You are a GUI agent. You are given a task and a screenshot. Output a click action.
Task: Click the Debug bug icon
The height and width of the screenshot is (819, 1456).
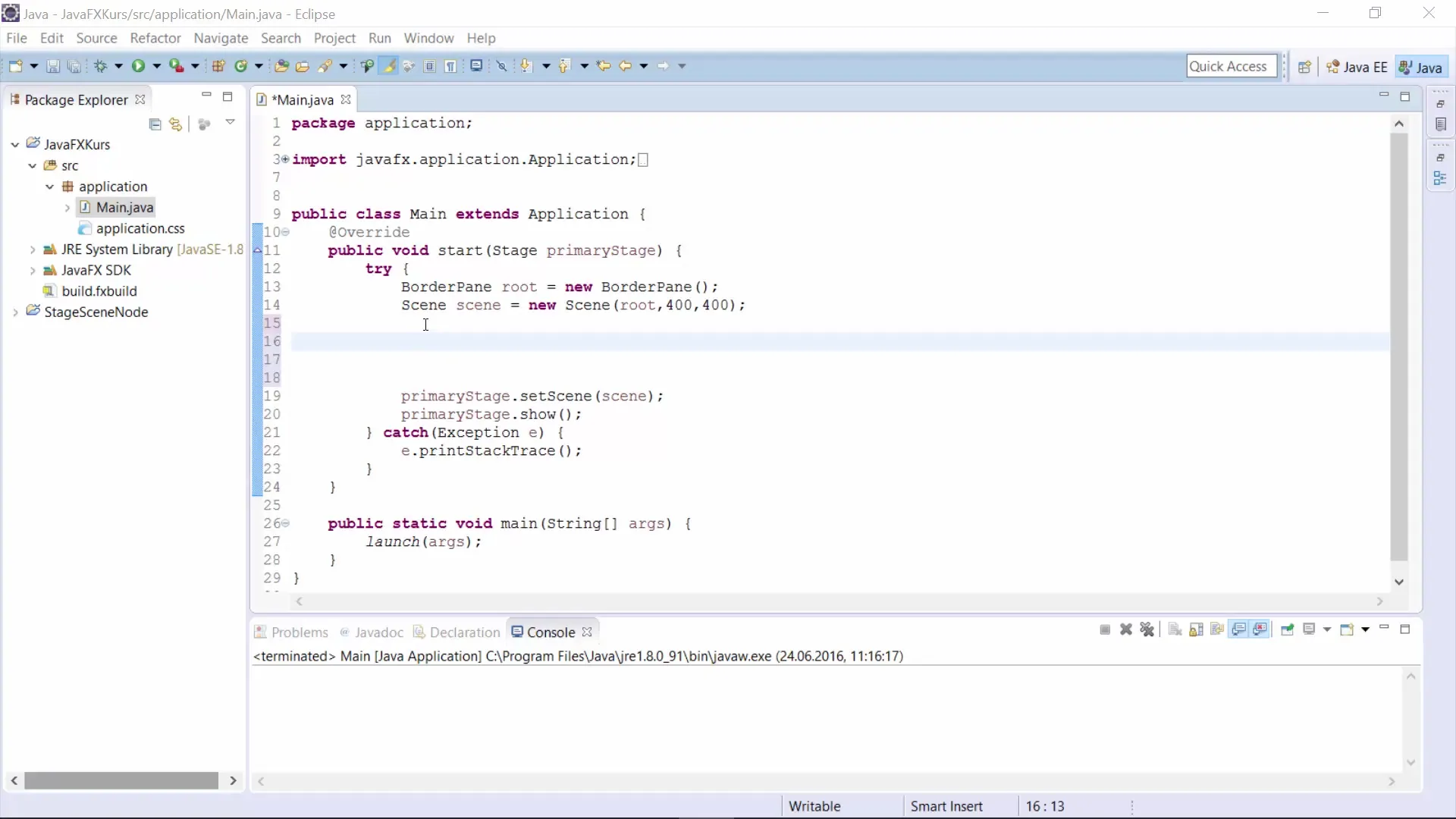[x=100, y=66]
